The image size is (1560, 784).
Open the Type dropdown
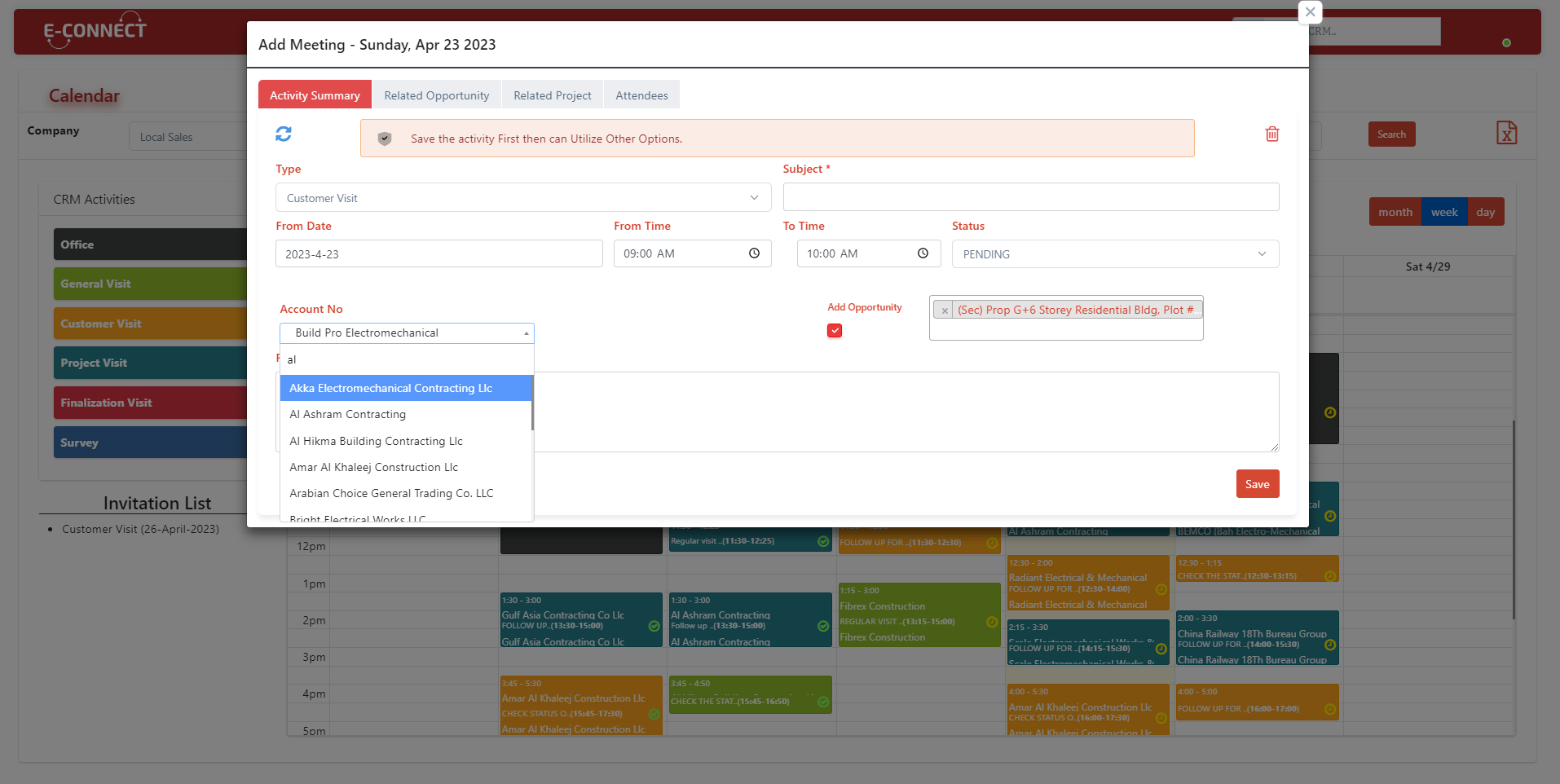[523, 197]
